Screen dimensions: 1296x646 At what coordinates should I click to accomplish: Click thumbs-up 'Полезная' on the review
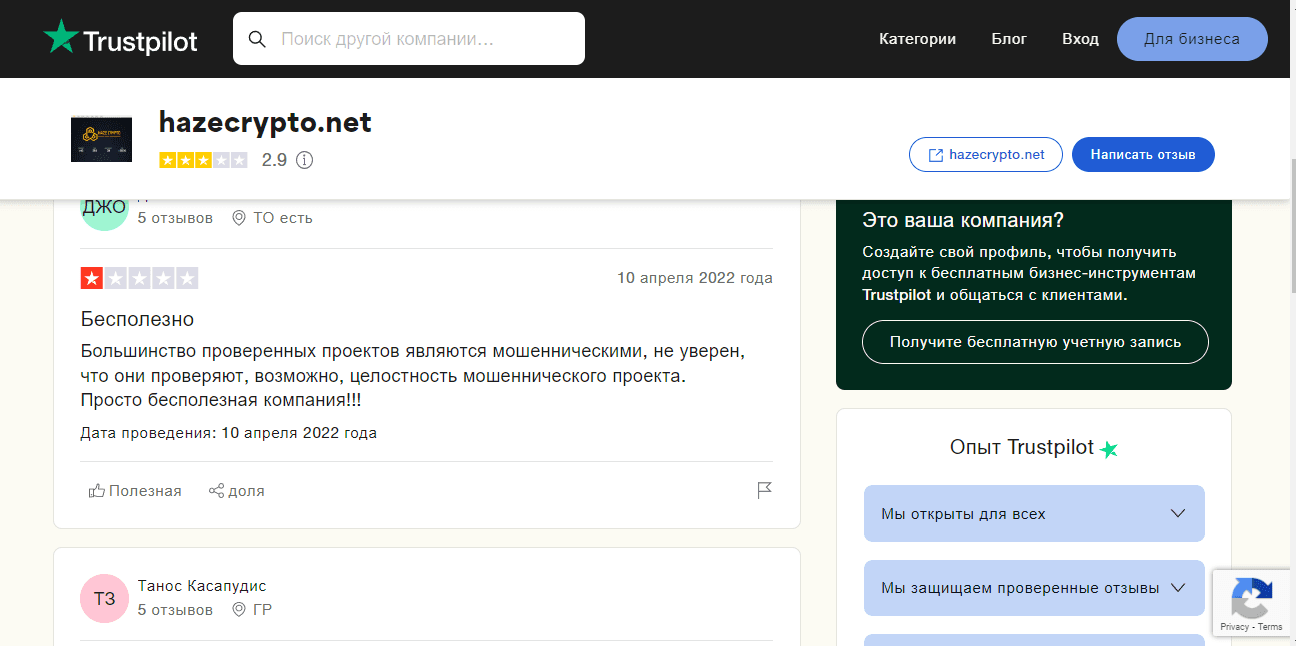(135, 491)
